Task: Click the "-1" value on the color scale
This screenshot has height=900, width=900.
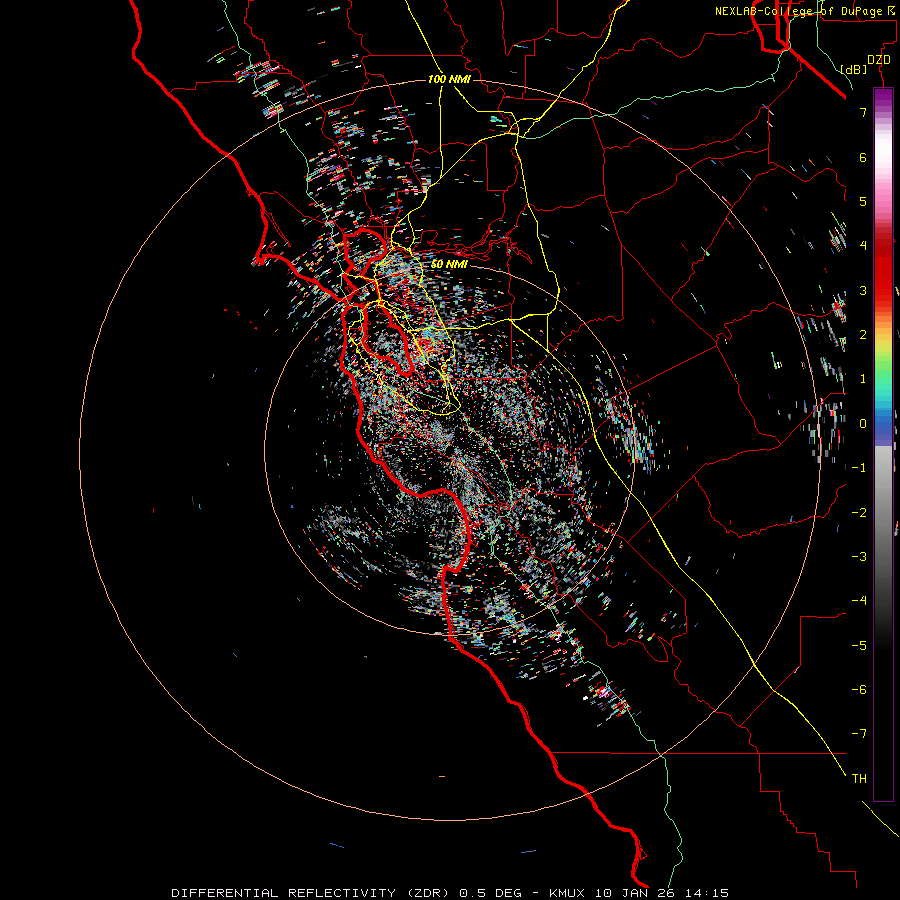Action: [859, 468]
